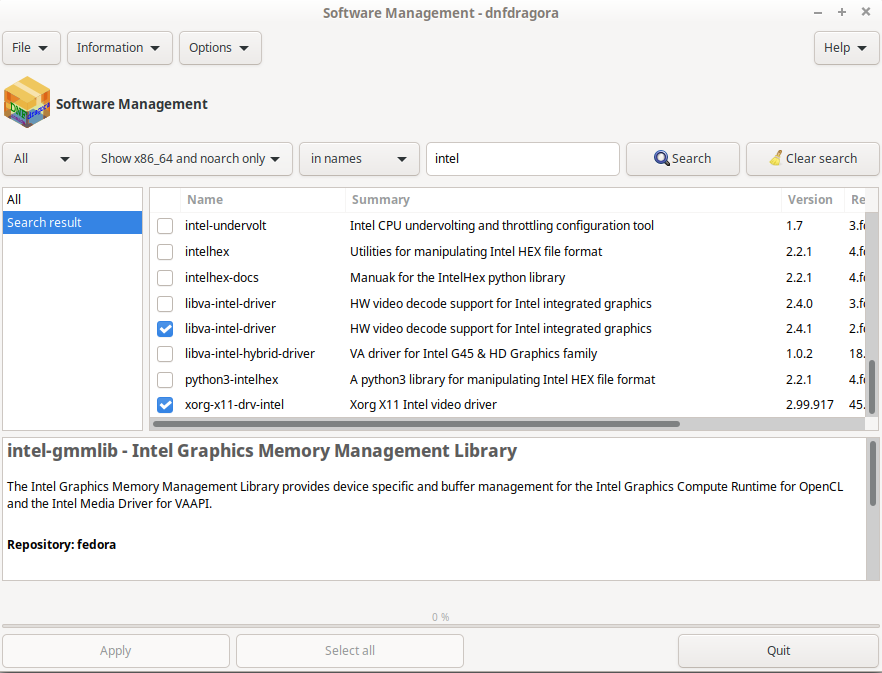882x673 pixels.
Task: Click the Apply button
Action: (x=116, y=651)
